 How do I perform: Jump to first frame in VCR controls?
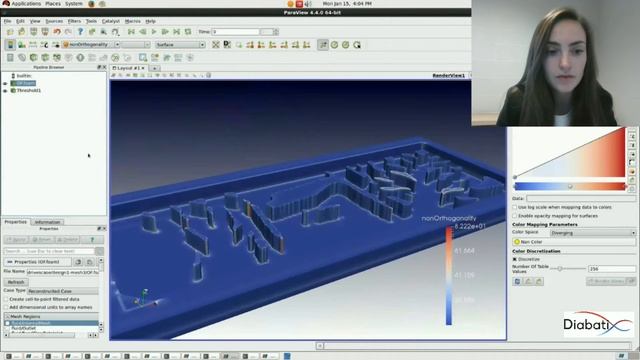coord(131,32)
